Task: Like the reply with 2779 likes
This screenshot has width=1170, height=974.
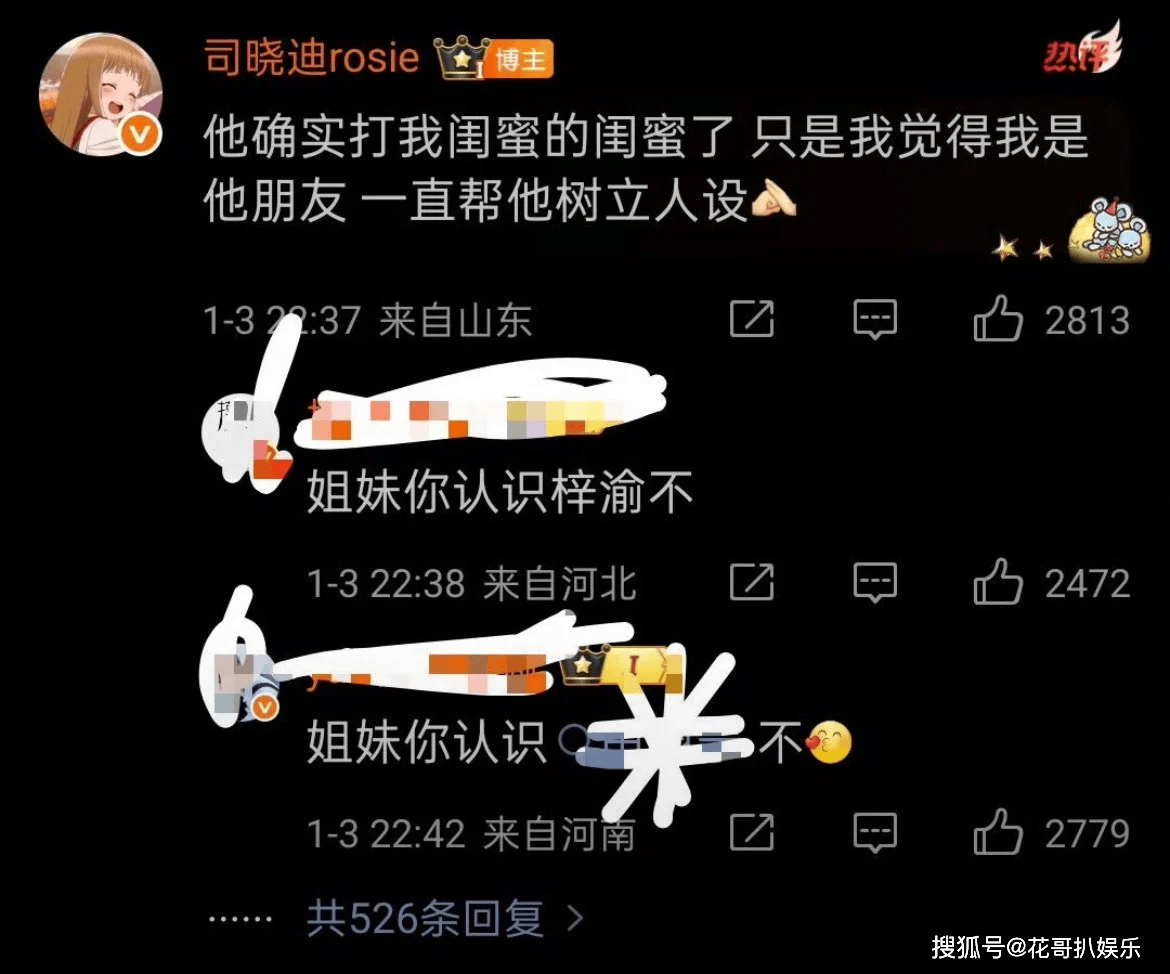Action: [997, 831]
